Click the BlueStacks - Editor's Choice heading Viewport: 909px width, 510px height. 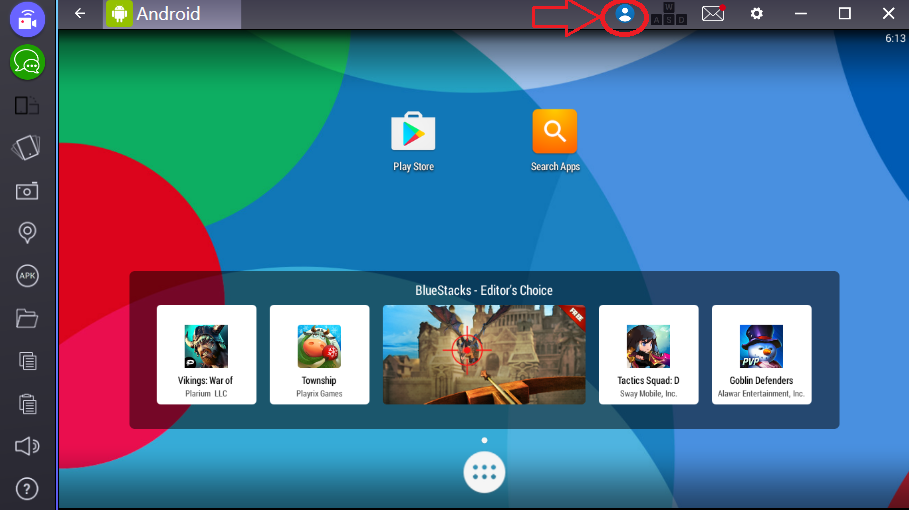[x=484, y=290]
